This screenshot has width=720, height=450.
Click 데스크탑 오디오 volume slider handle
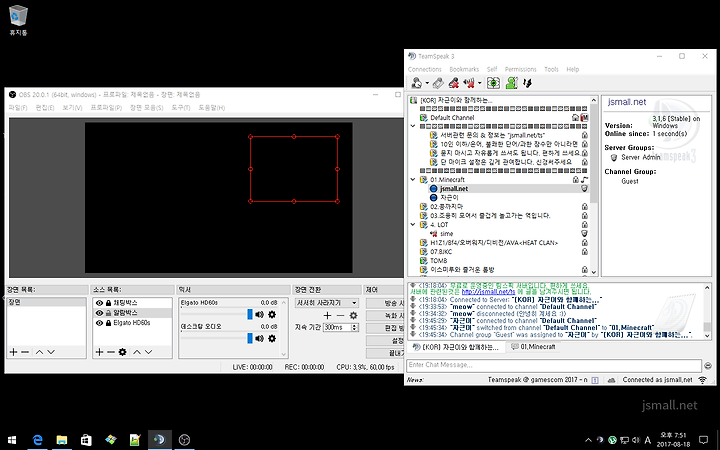pyautogui.click(x=250, y=338)
